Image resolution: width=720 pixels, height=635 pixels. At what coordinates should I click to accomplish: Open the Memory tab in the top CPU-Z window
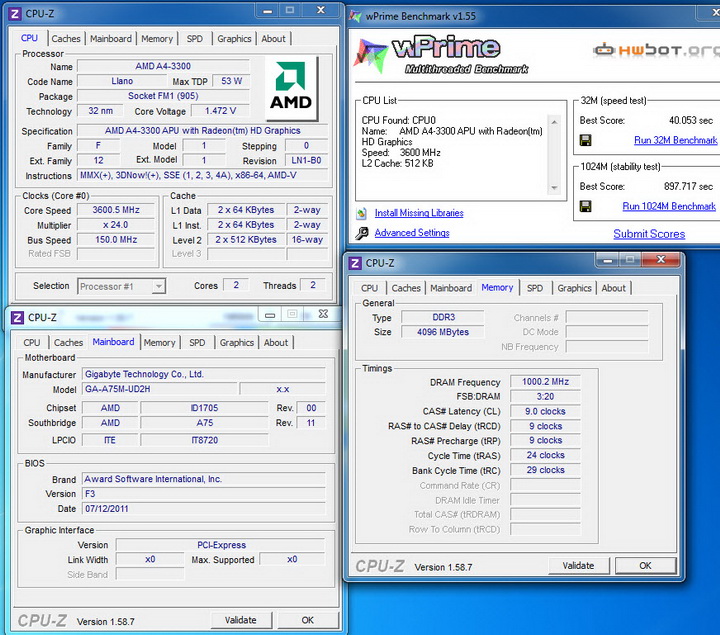[x=157, y=39]
